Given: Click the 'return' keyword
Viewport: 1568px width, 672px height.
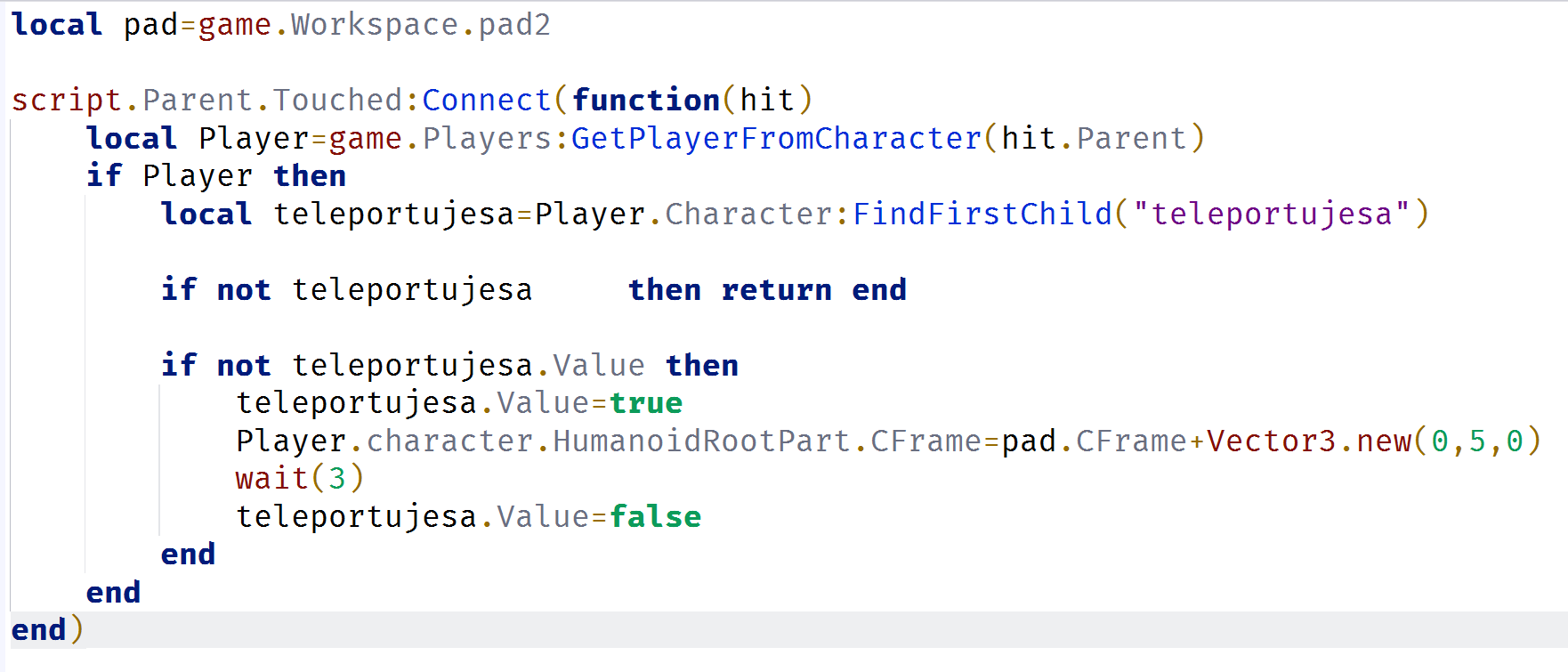Looking at the screenshot, I should coord(776,290).
